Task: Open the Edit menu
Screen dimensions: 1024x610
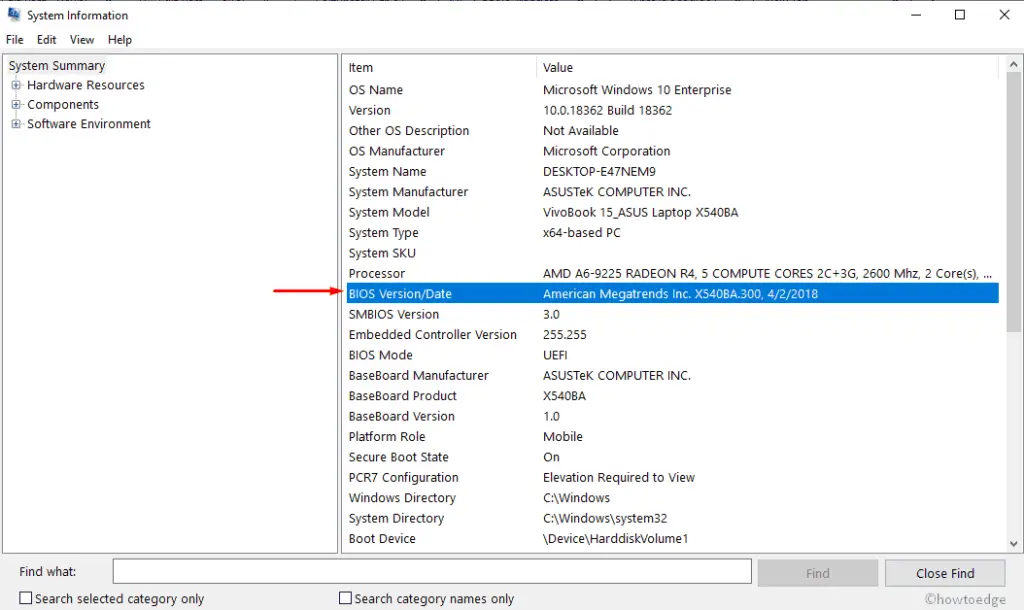Action: point(46,40)
